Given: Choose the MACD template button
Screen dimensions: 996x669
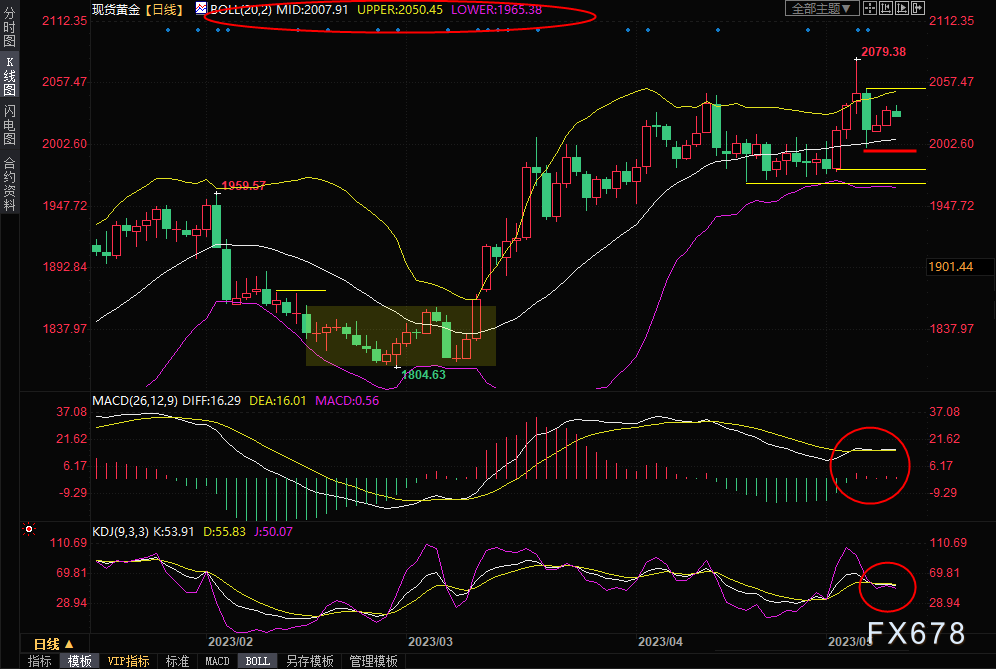Looking at the screenshot, I should (x=217, y=661).
